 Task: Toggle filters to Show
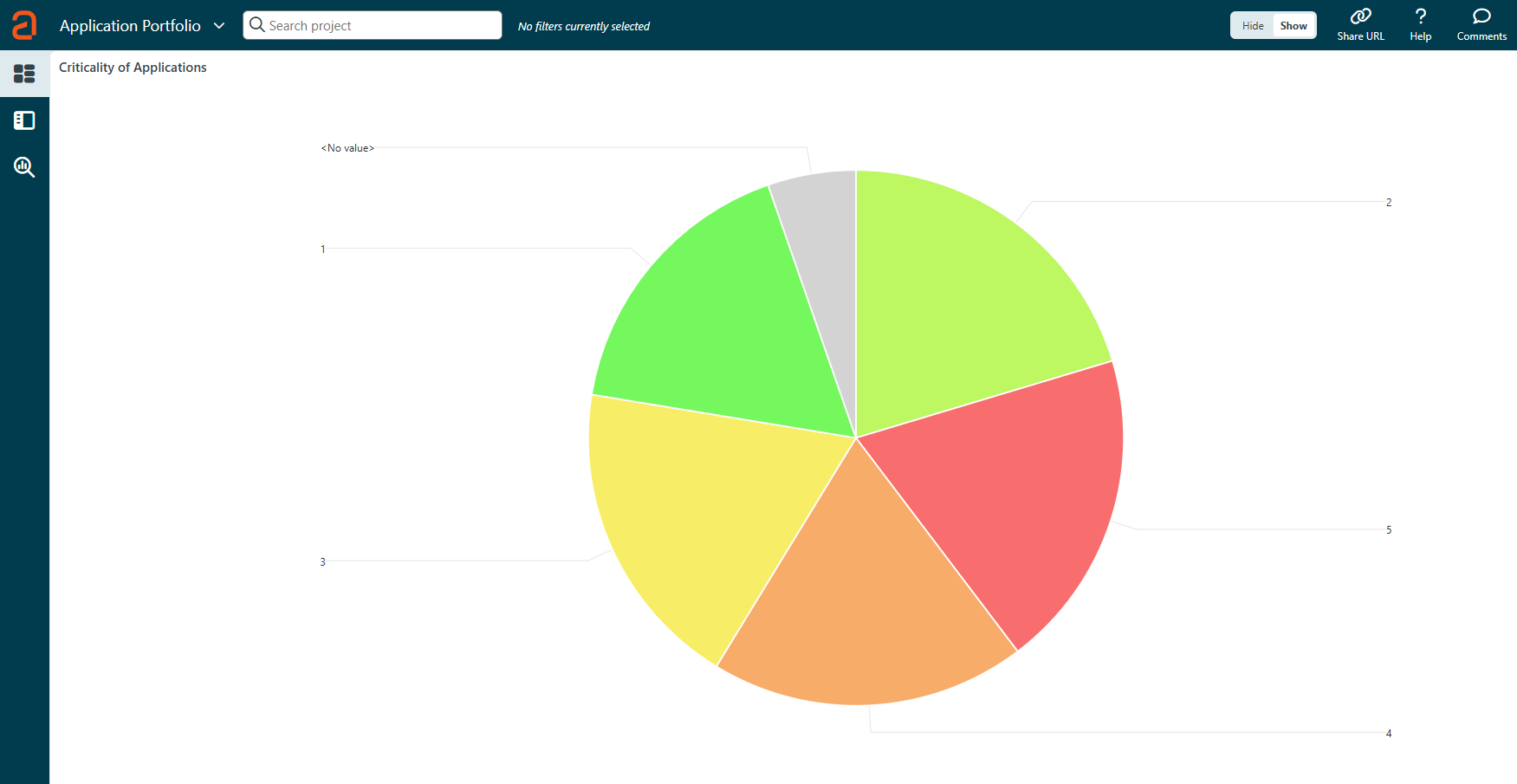click(1293, 26)
